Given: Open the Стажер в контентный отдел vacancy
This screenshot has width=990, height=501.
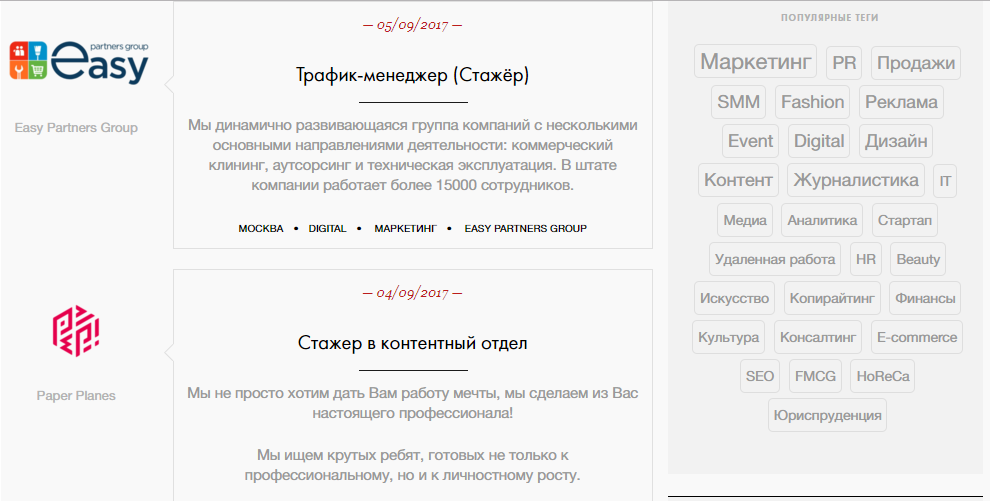Looking at the screenshot, I should [x=413, y=343].
